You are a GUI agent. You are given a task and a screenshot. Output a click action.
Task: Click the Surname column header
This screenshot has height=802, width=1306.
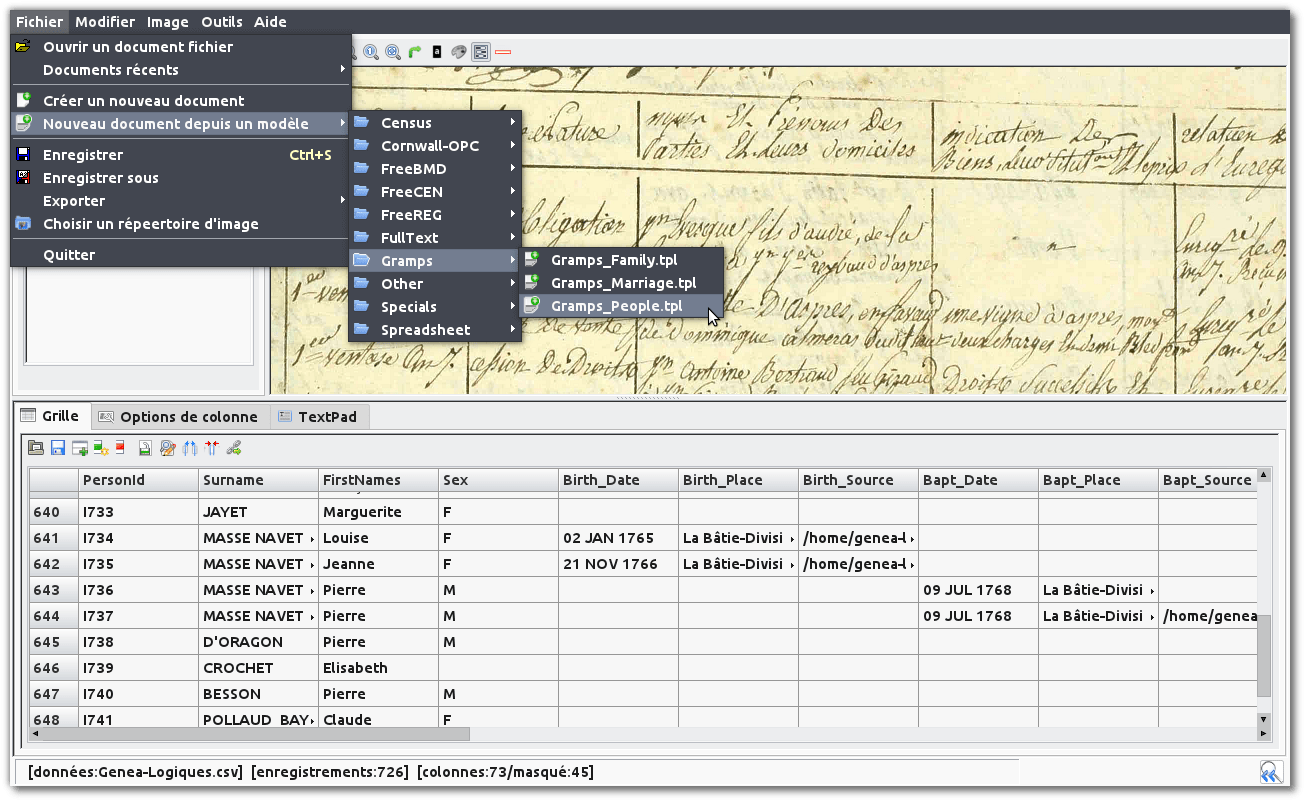click(258, 480)
